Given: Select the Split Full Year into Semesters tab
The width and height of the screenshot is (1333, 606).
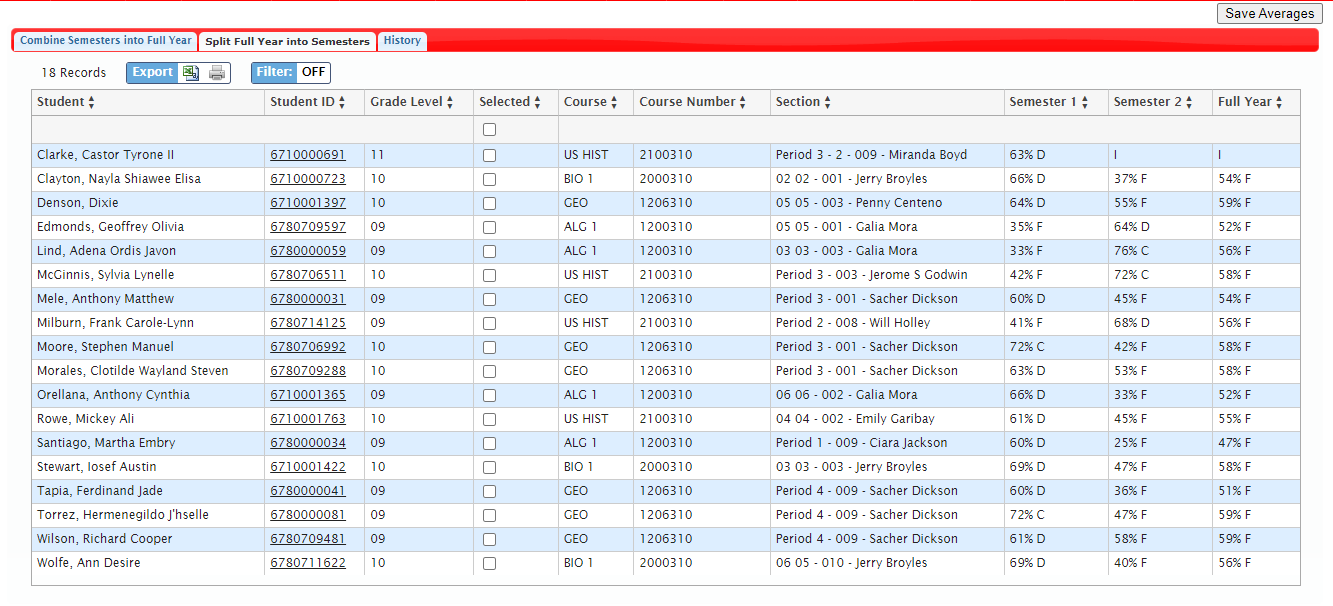Looking at the screenshot, I should (x=287, y=42).
